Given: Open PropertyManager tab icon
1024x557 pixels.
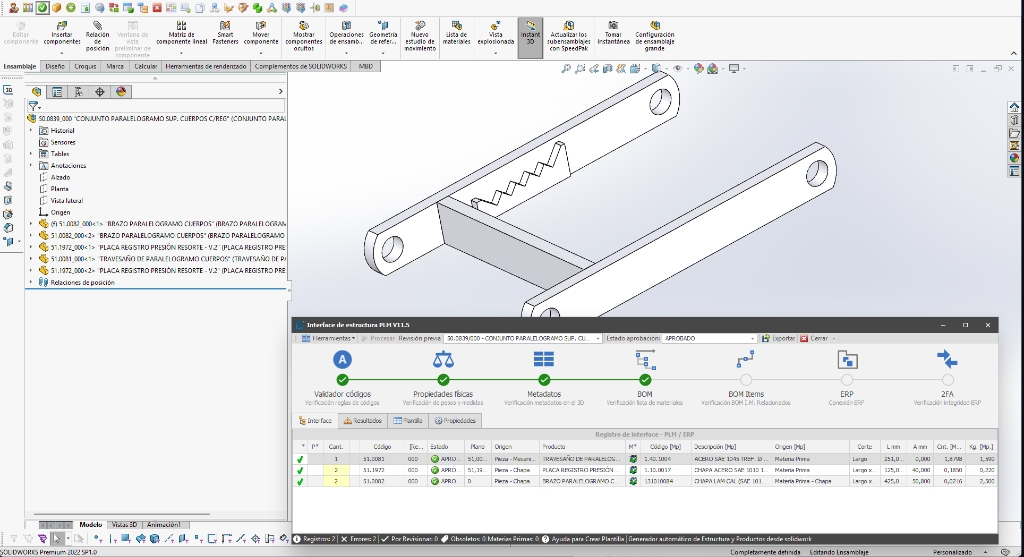Looking at the screenshot, I should click(x=57, y=92).
